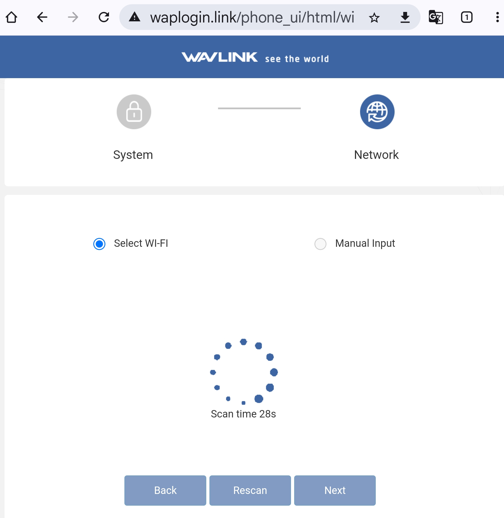
Task: Click the browser forward arrow
Action: pos(73,17)
